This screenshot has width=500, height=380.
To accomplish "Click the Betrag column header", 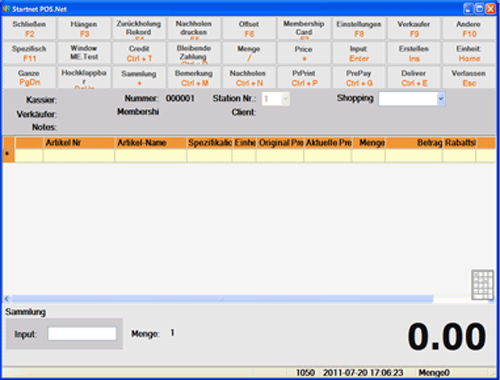I will pyautogui.click(x=414, y=143).
